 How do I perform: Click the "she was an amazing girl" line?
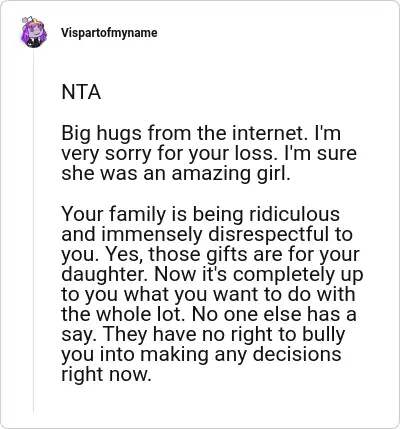[176, 173]
